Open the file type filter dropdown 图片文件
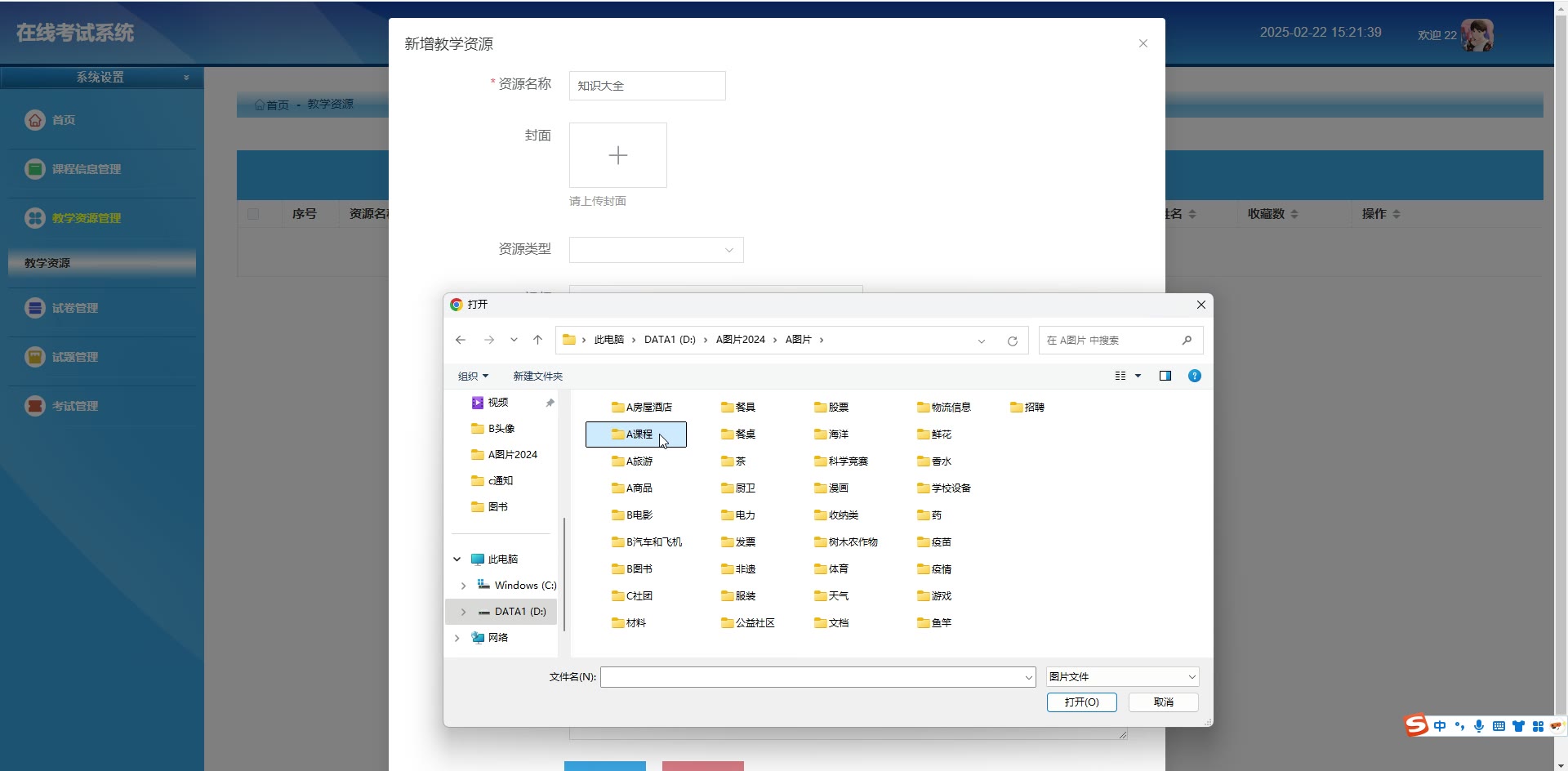The width and height of the screenshot is (1568, 771). 1123,676
